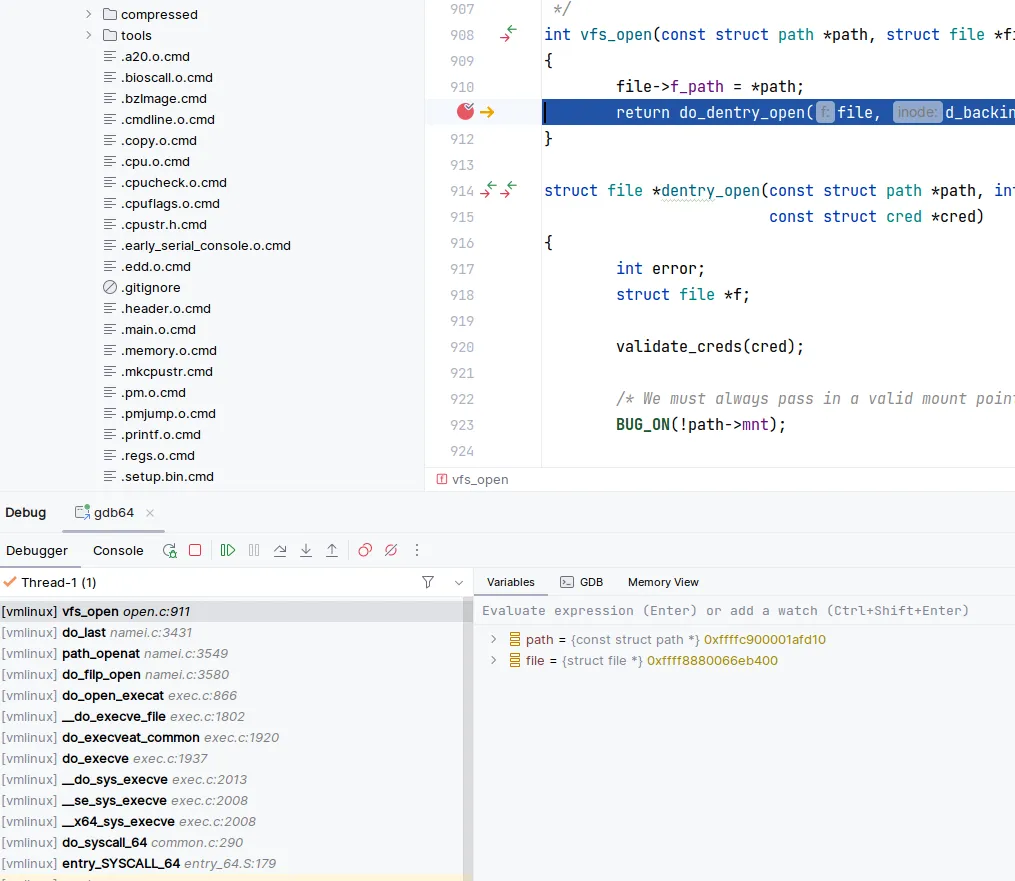Open the Memory View tab
This screenshot has height=881, width=1015.
[x=663, y=582]
